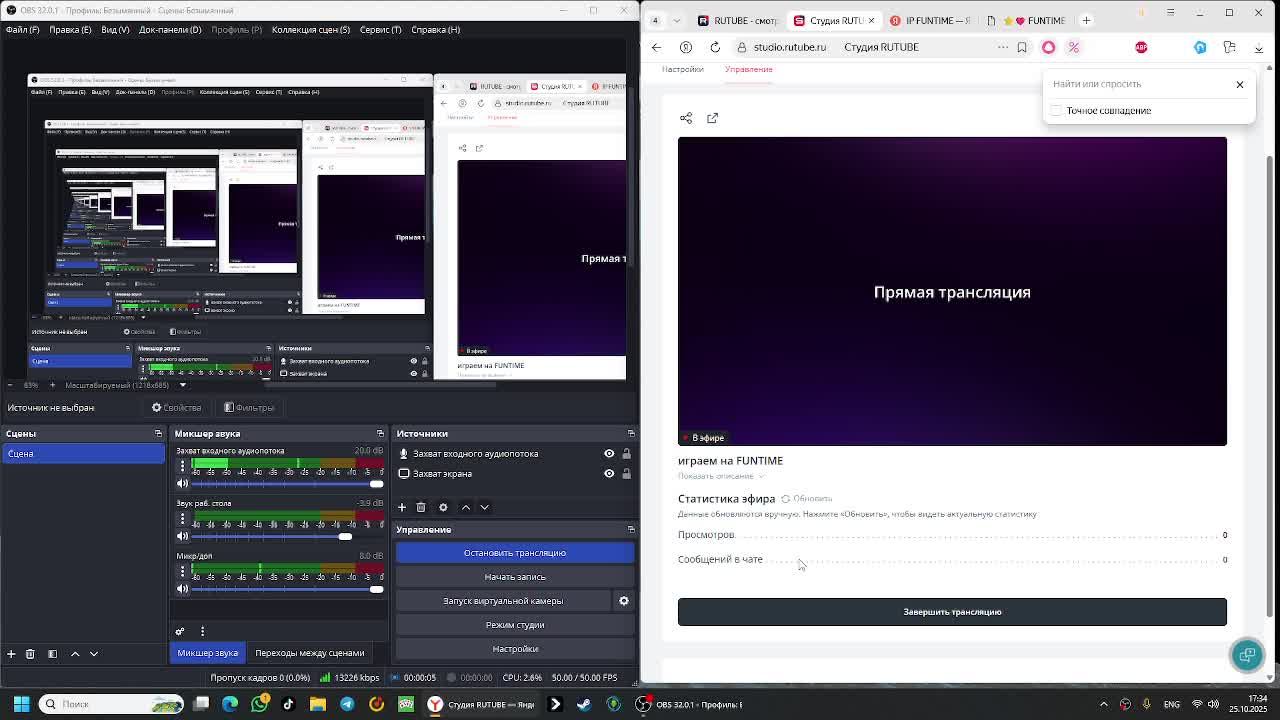Add a new source in OBS Sources panel

(402, 507)
